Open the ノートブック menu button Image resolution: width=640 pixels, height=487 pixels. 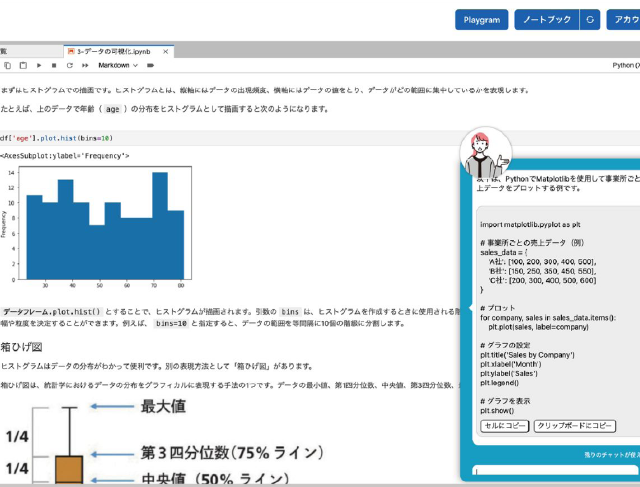pyautogui.click(x=546, y=19)
